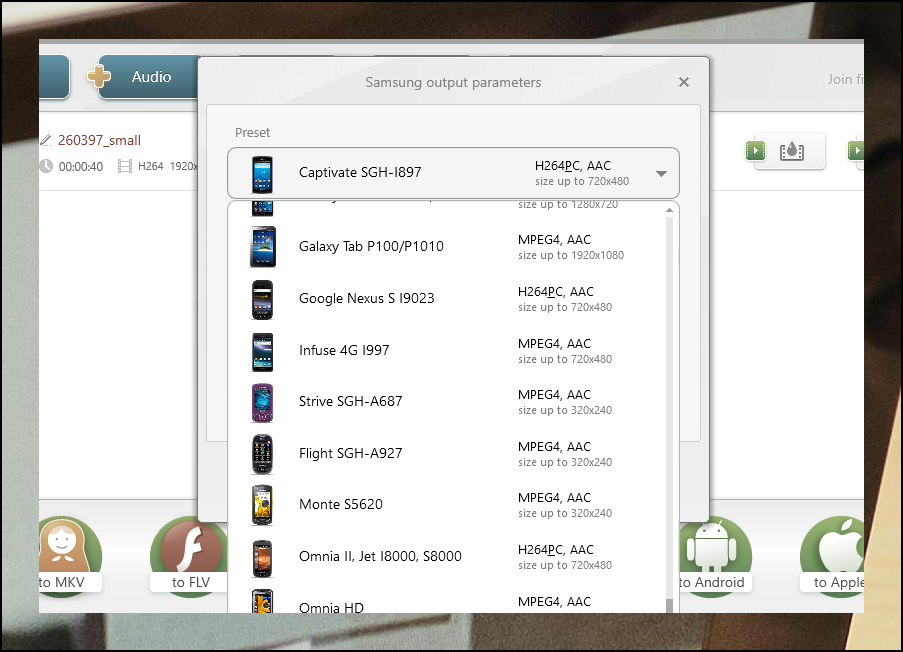Click the Omnia II phone icon
Image resolution: width=903 pixels, height=652 pixels.
tap(262, 558)
